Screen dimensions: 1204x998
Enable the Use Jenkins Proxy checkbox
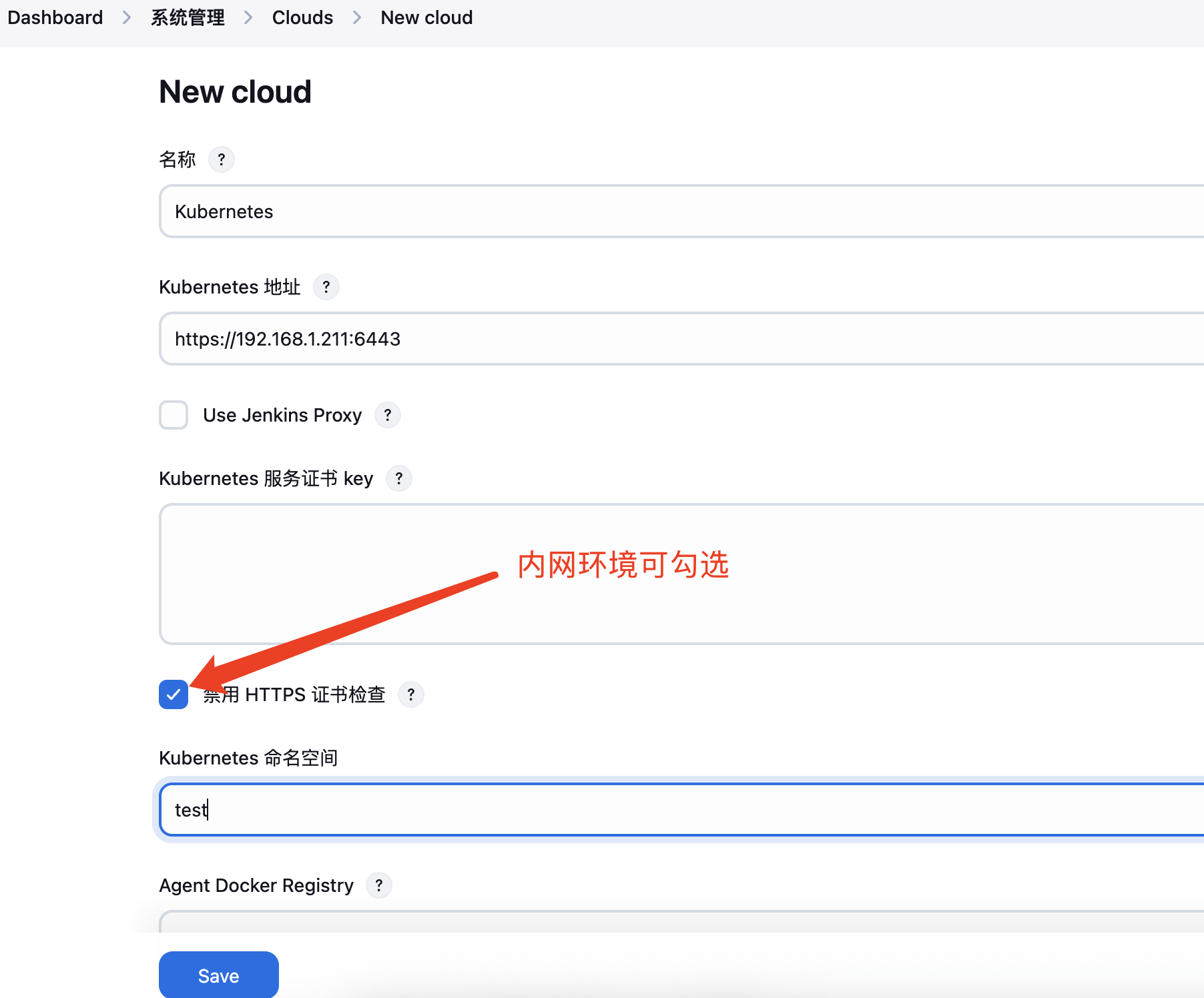pyautogui.click(x=174, y=415)
